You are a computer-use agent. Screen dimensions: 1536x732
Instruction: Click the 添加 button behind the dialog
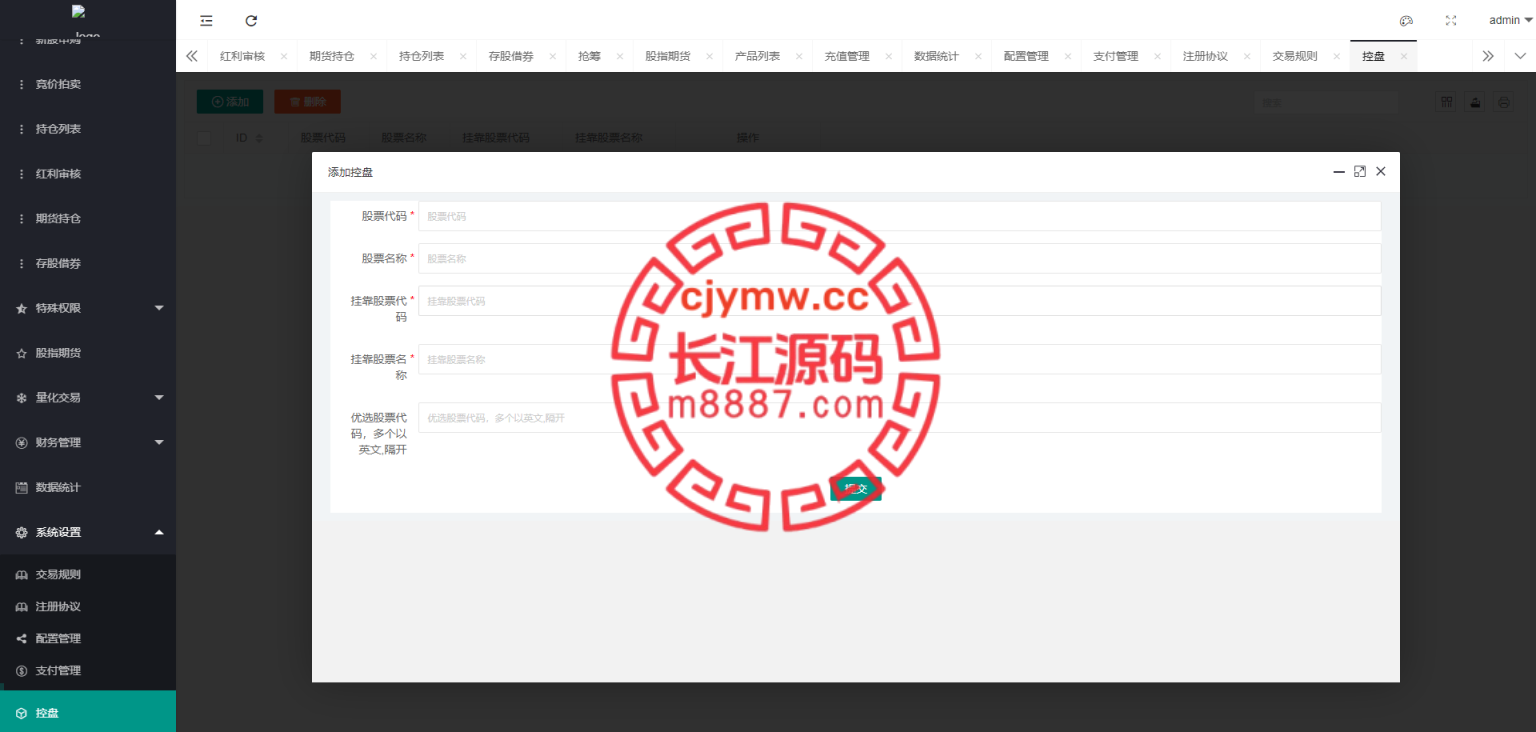[230, 101]
